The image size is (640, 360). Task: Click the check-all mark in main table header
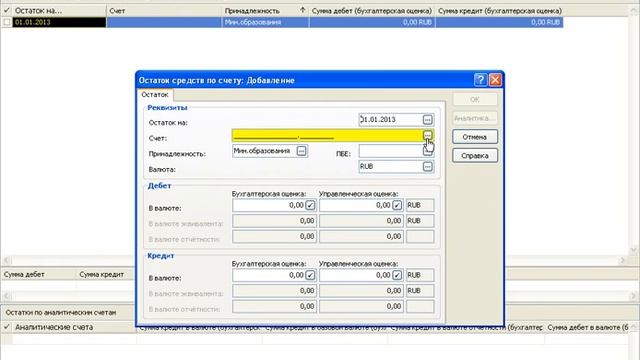[7, 11]
